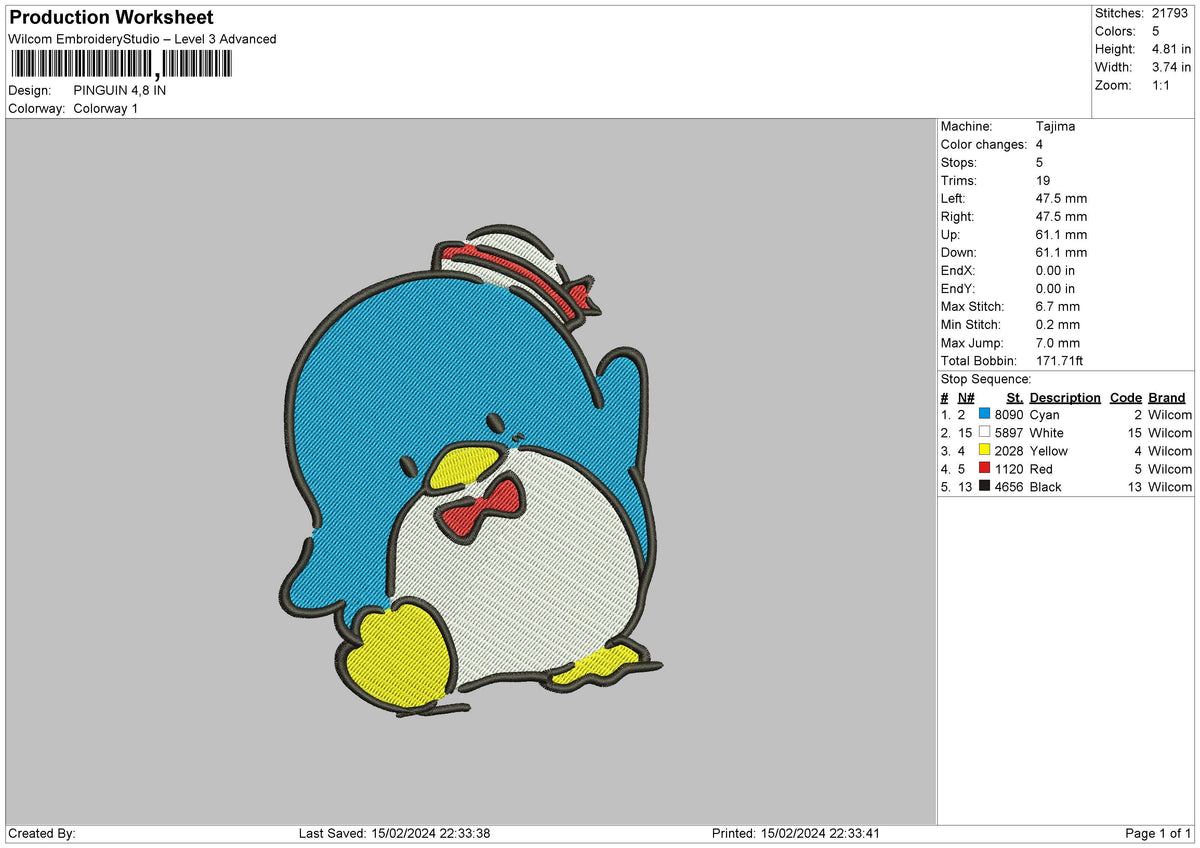Click the Width value 3.74 in
The image size is (1200, 848).
coord(1173,67)
